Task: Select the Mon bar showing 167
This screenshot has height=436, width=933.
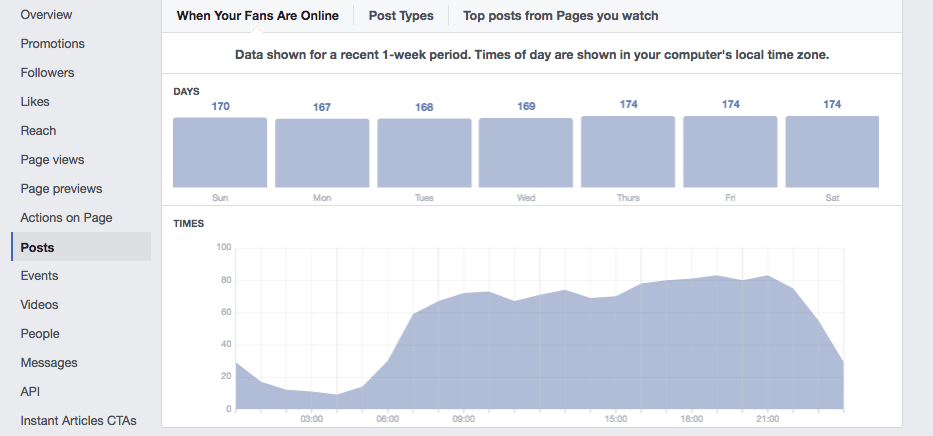Action: (x=322, y=153)
